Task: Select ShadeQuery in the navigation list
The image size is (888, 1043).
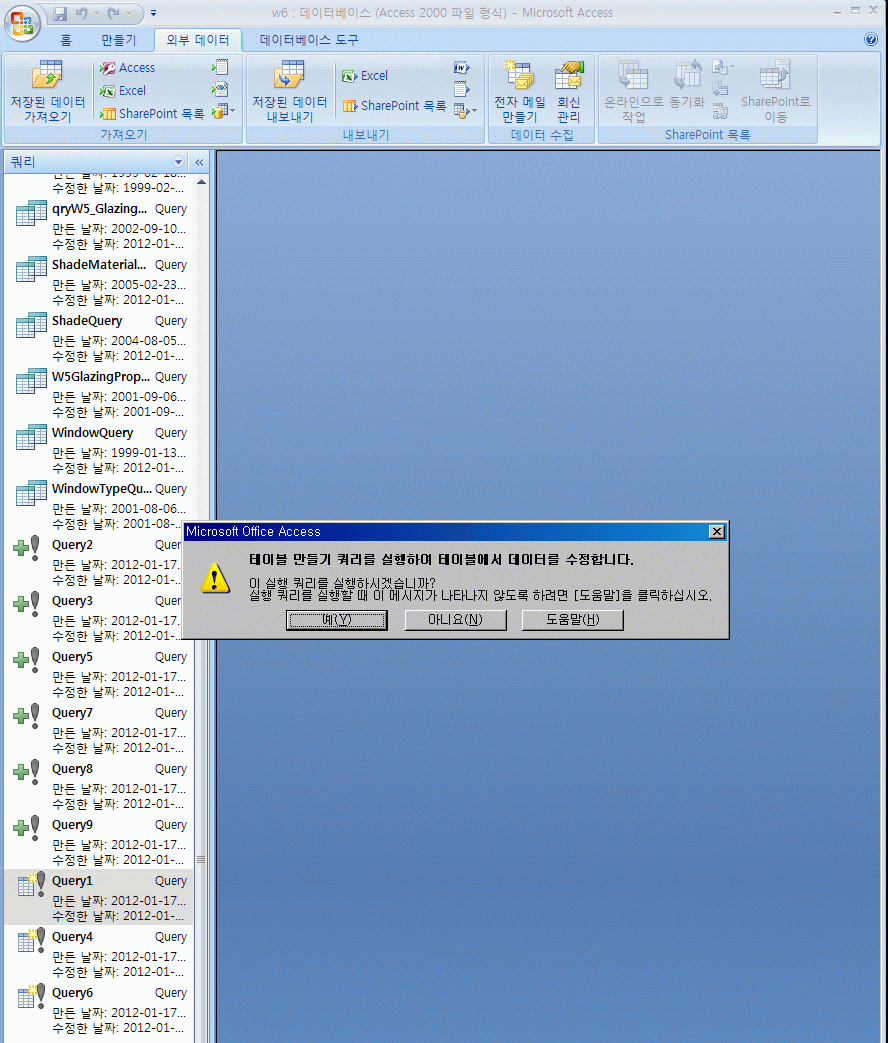Action: (87, 321)
